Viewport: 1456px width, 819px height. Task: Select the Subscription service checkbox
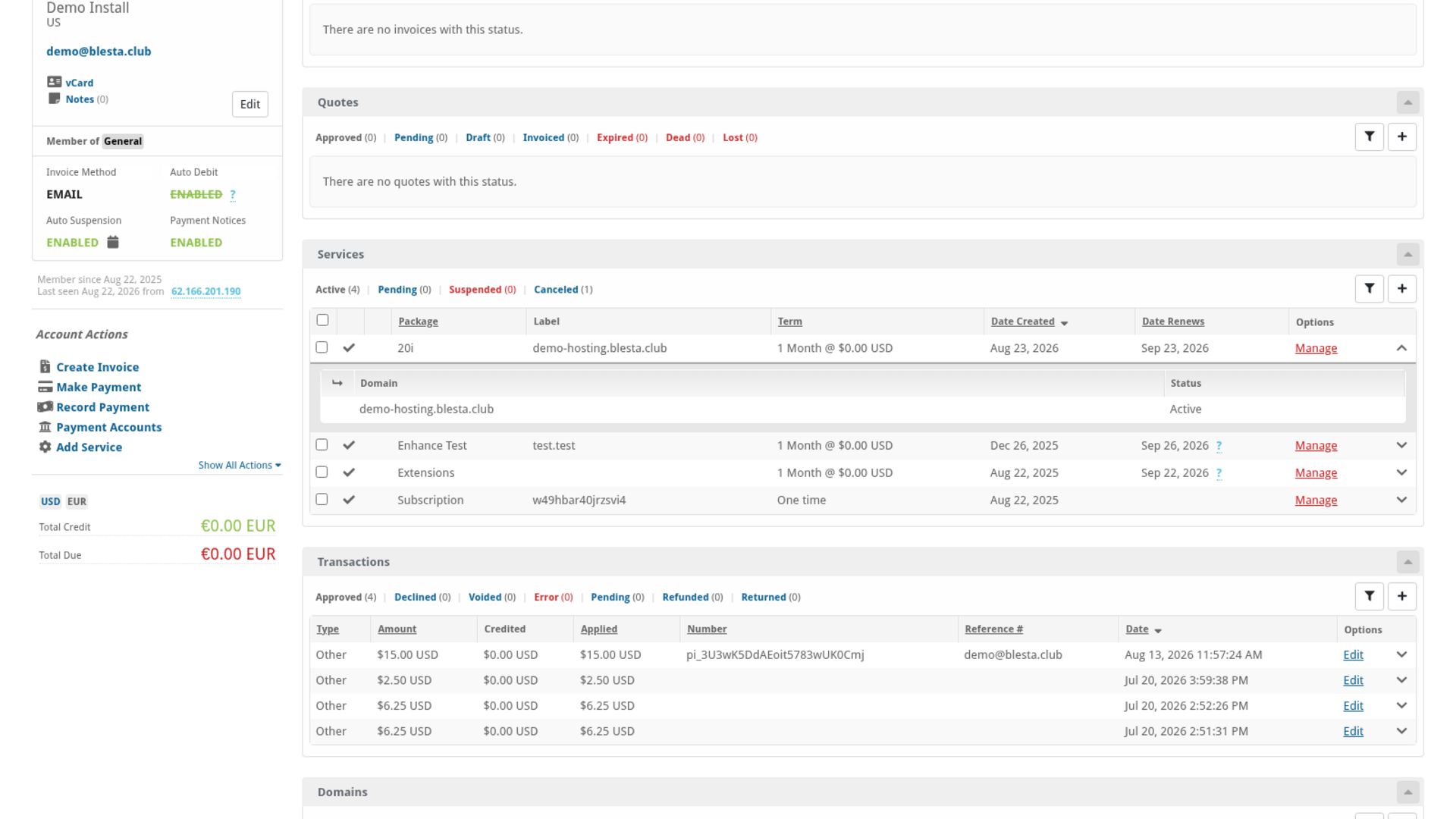coord(322,500)
